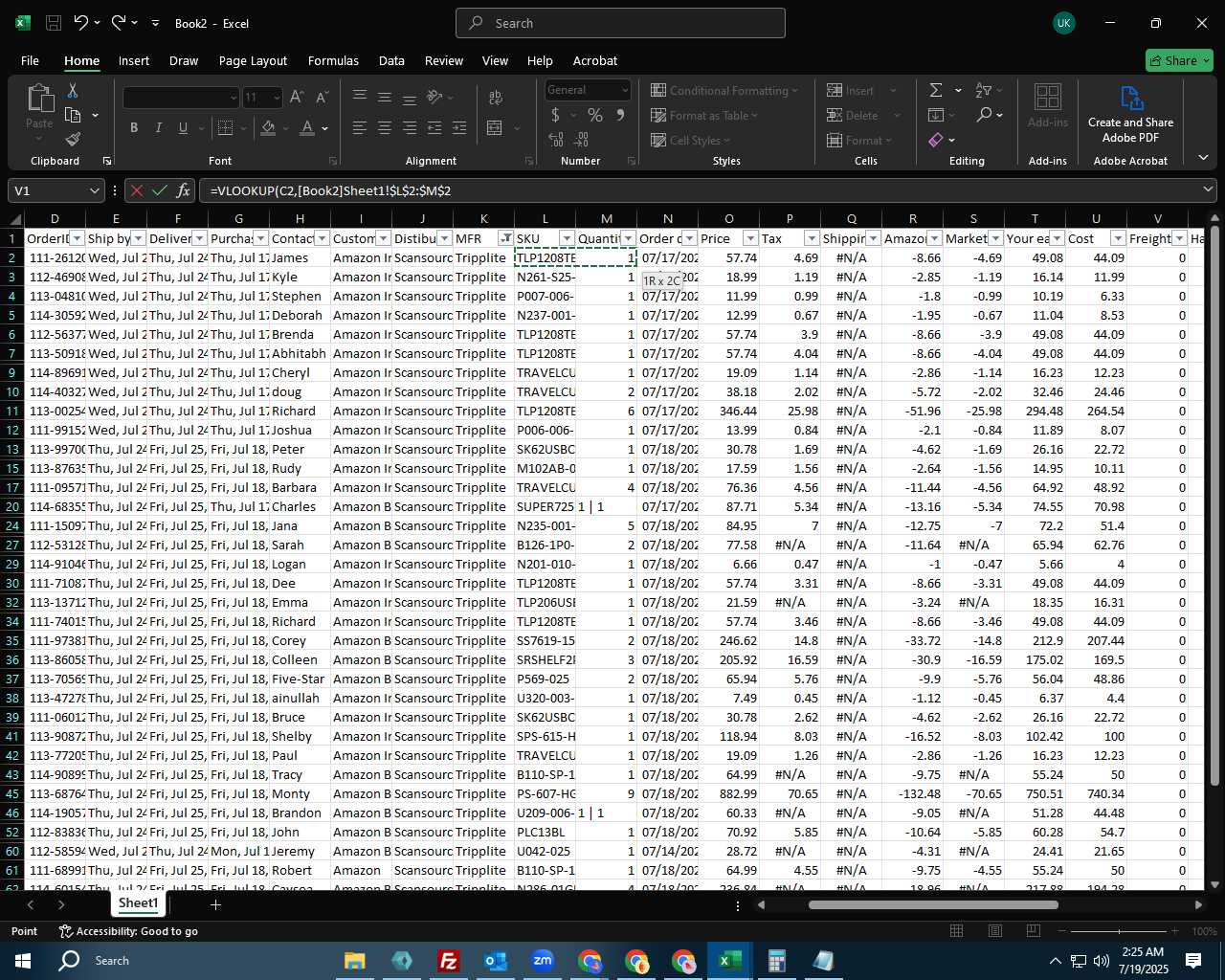Open the Tax column filter dropdown
This screenshot has height=980, width=1225.
[812, 238]
